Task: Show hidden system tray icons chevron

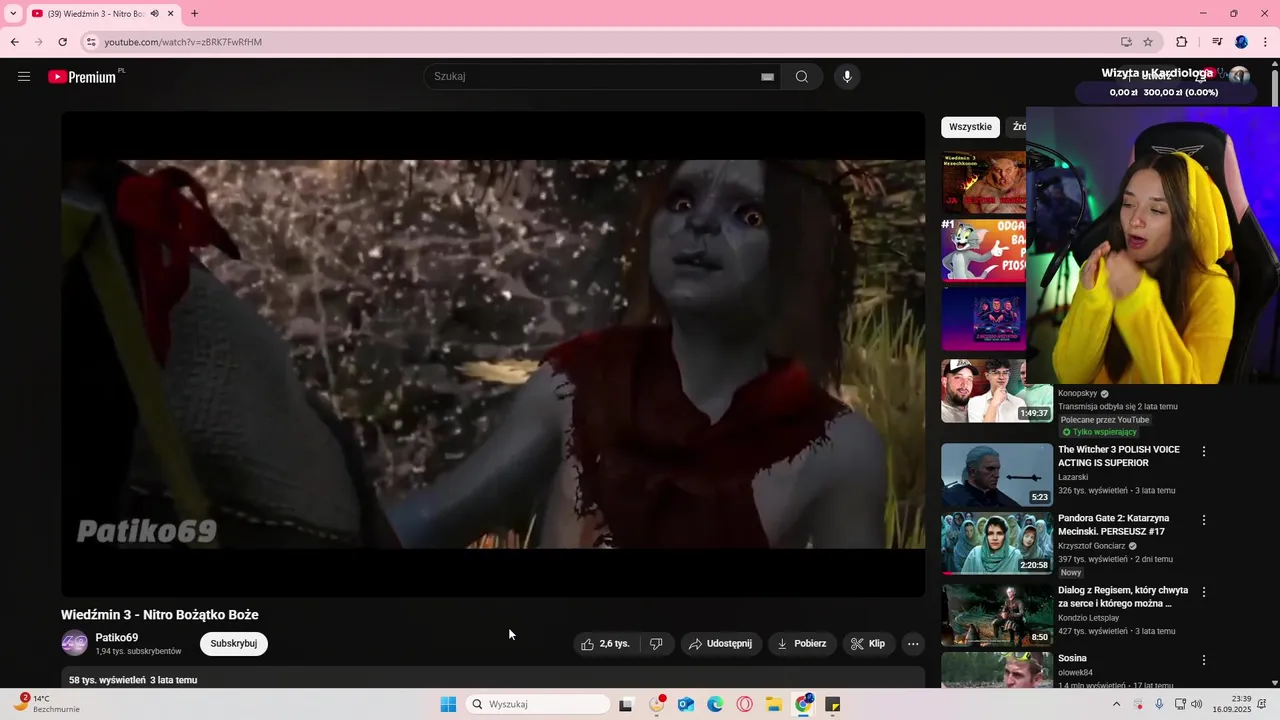Action: click(x=1116, y=704)
